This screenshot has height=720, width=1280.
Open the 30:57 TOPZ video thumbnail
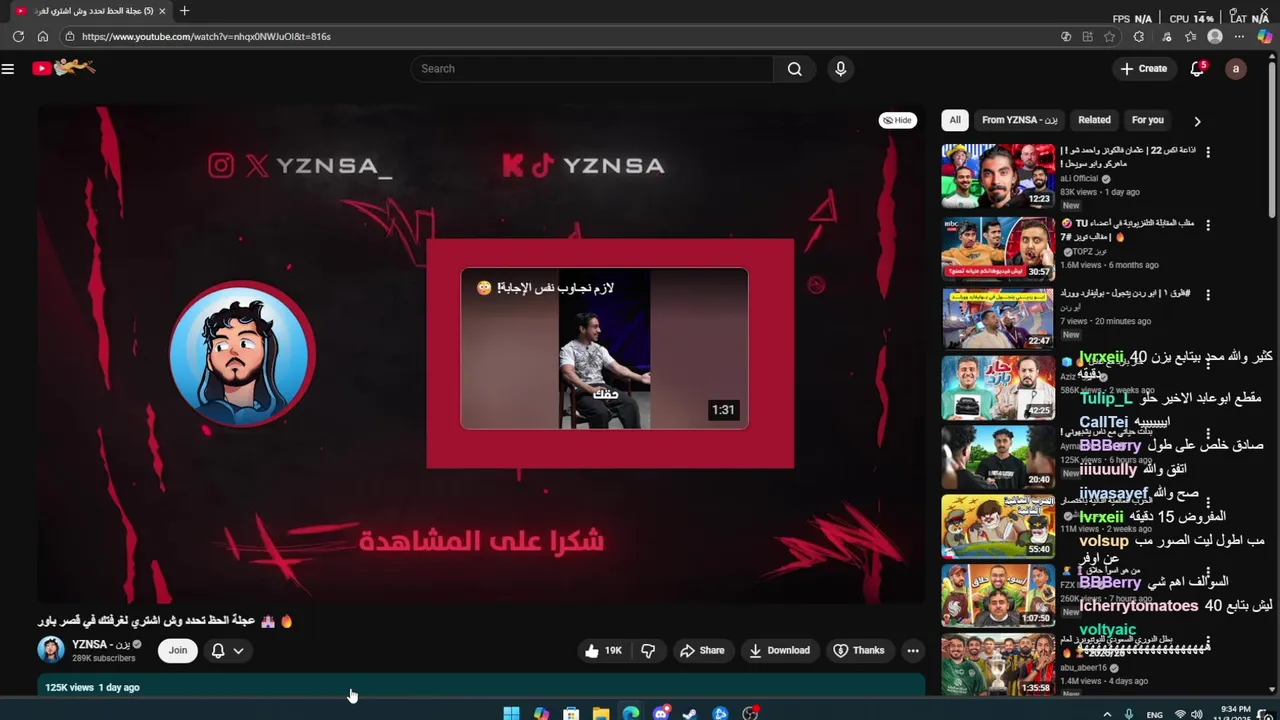(x=998, y=248)
